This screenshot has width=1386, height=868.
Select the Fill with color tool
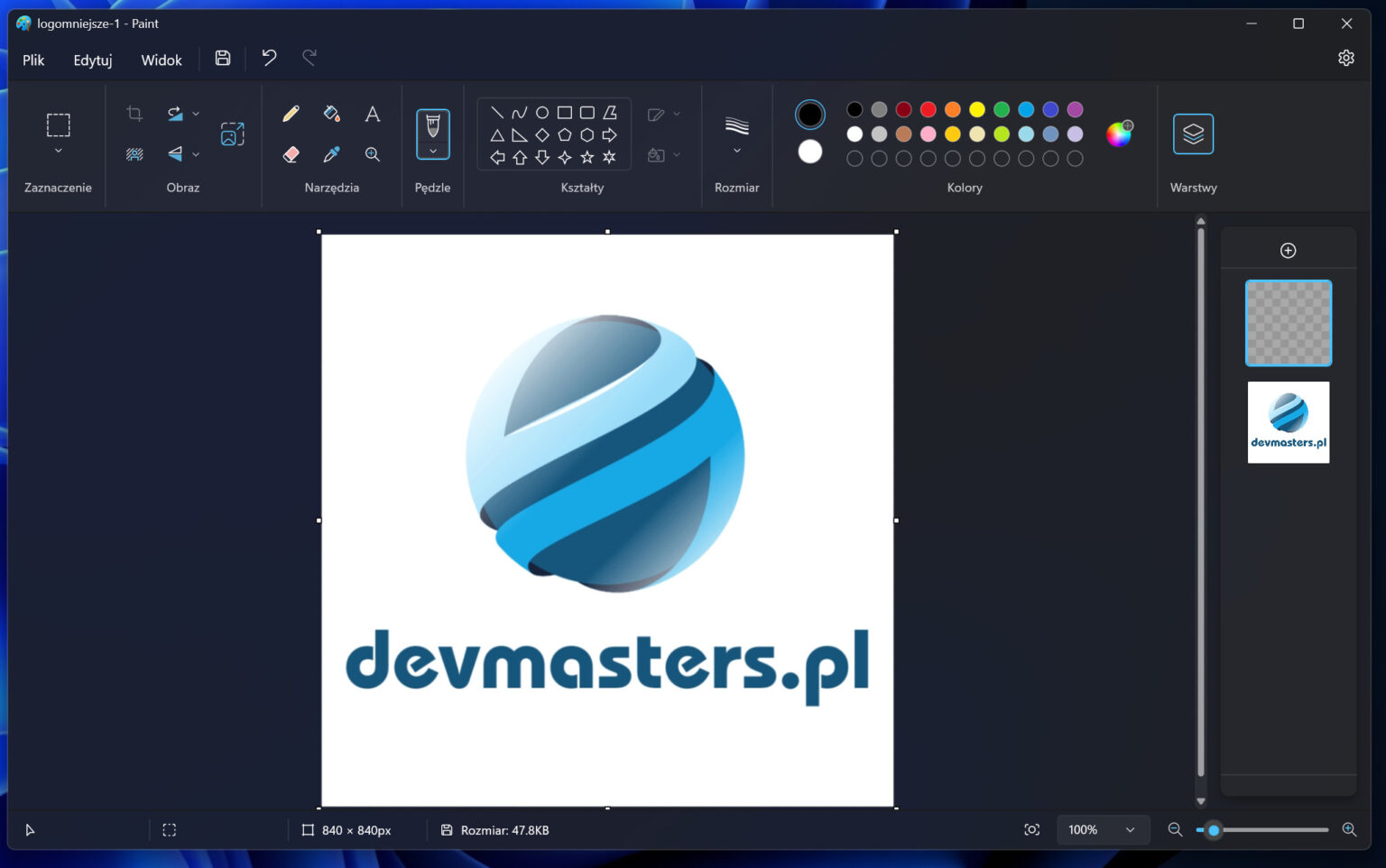click(331, 114)
